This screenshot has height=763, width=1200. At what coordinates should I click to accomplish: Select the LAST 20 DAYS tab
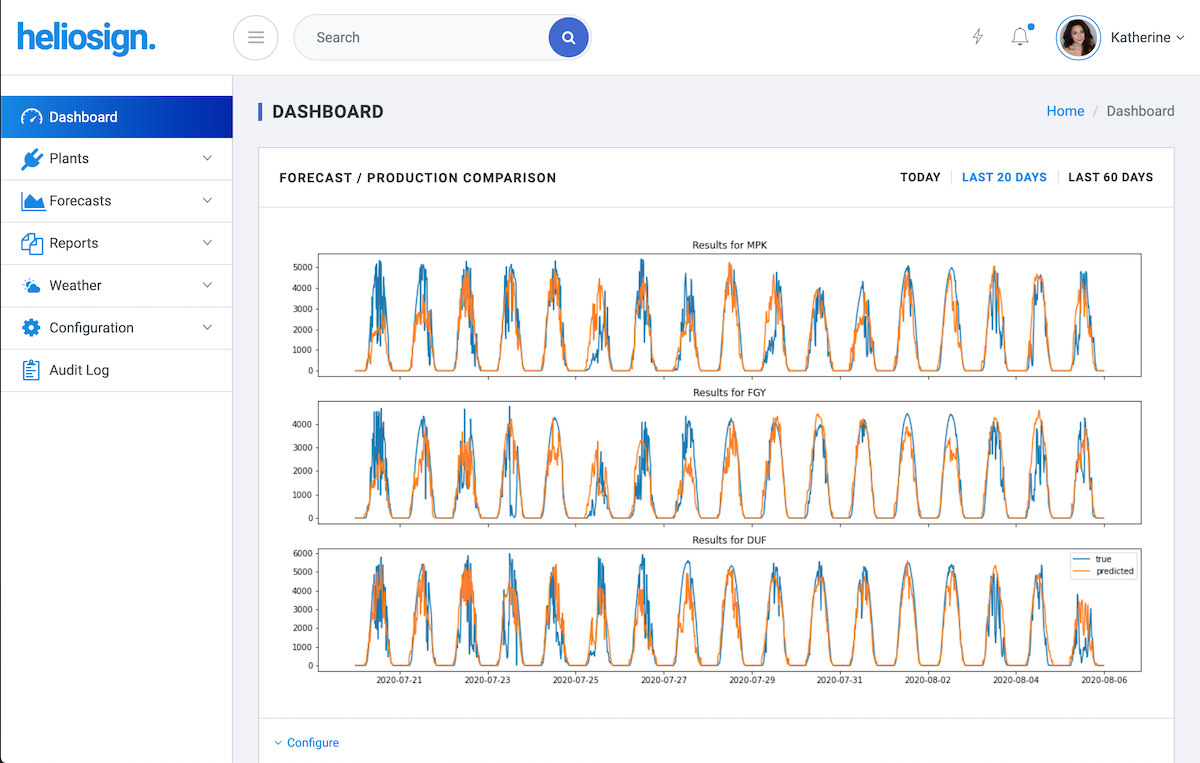1004,177
